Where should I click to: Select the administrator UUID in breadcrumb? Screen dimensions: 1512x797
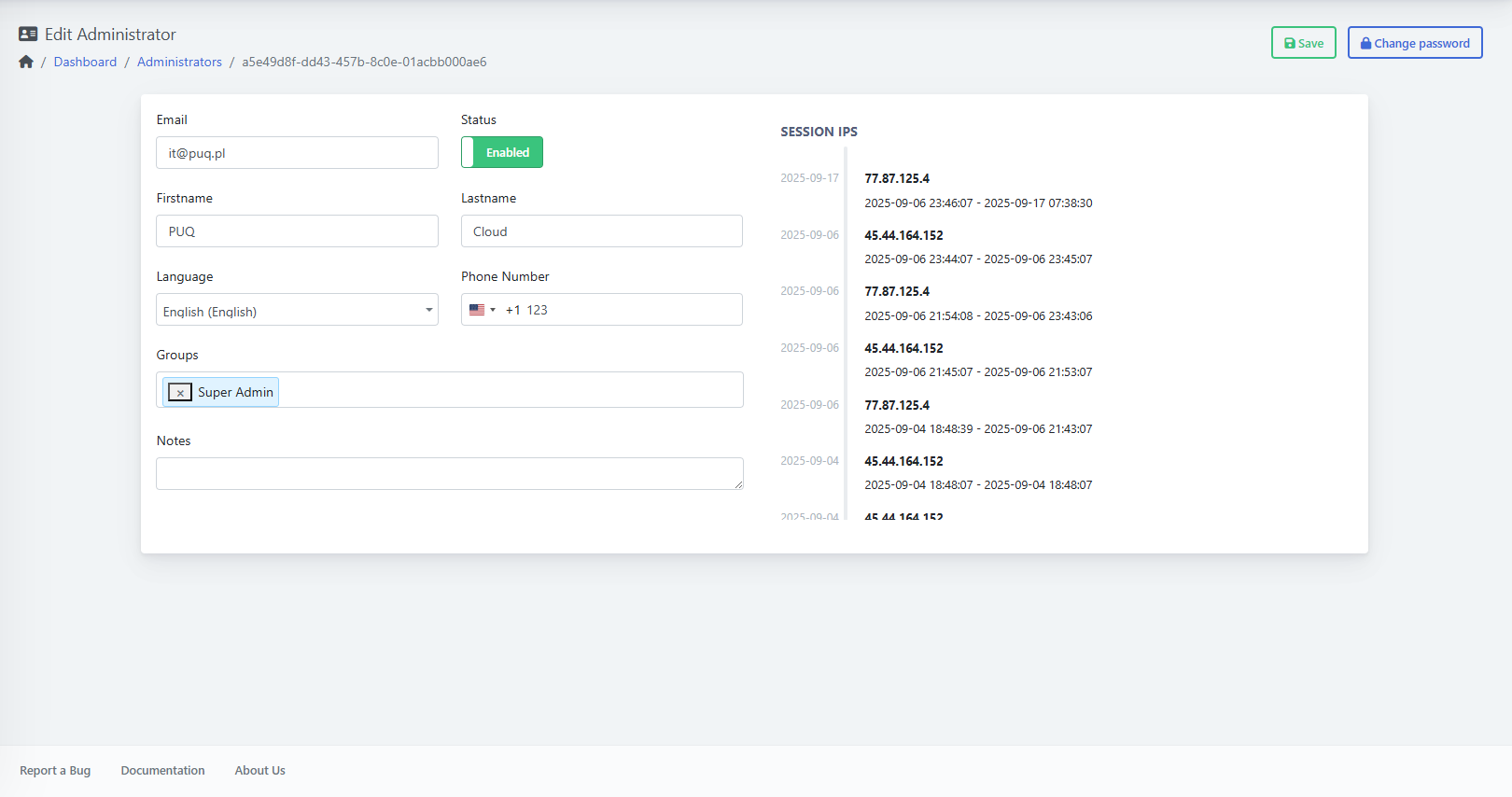point(364,62)
